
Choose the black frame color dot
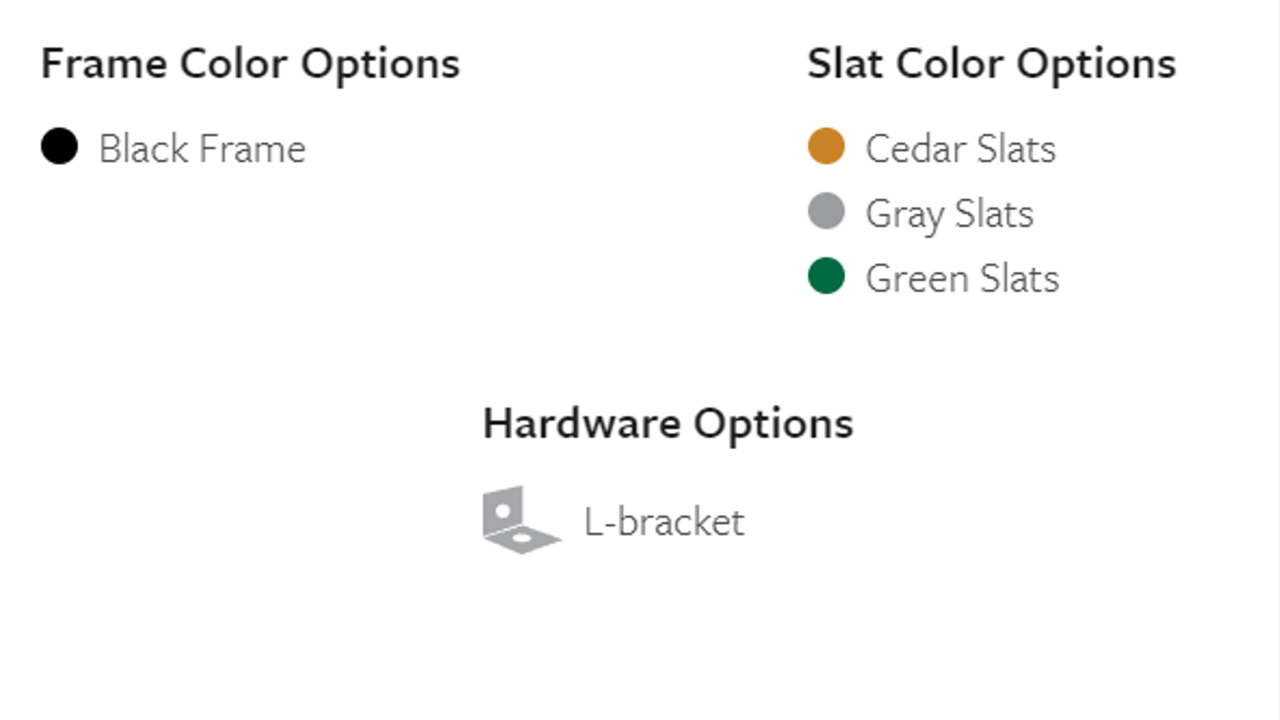click(x=59, y=146)
